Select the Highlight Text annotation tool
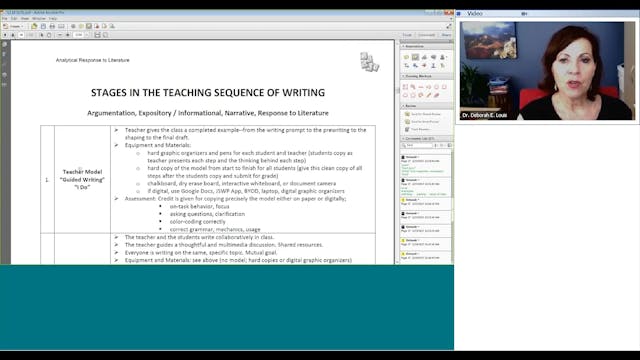 tap(415, 57)
